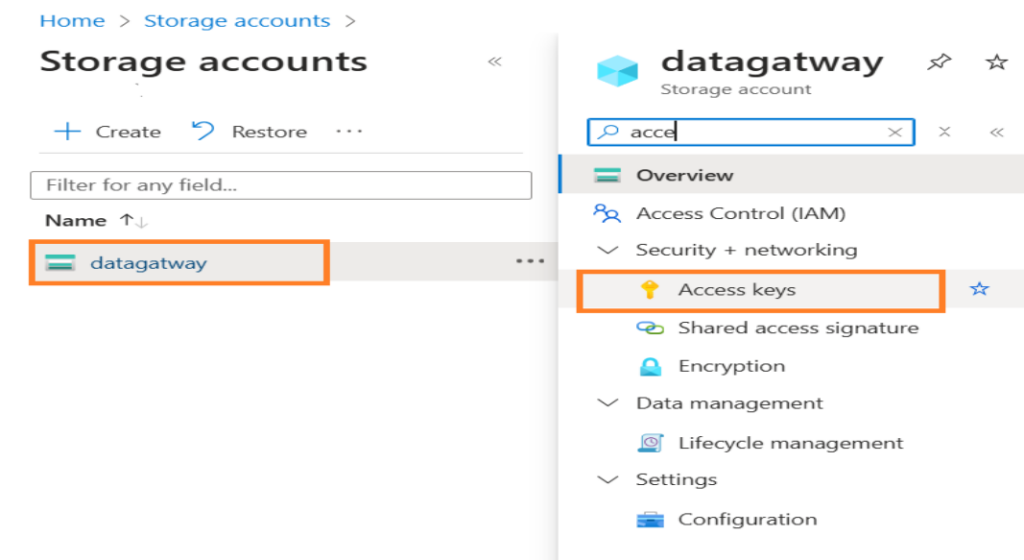Collapse the Security + networking section

[x=608, y=250]
